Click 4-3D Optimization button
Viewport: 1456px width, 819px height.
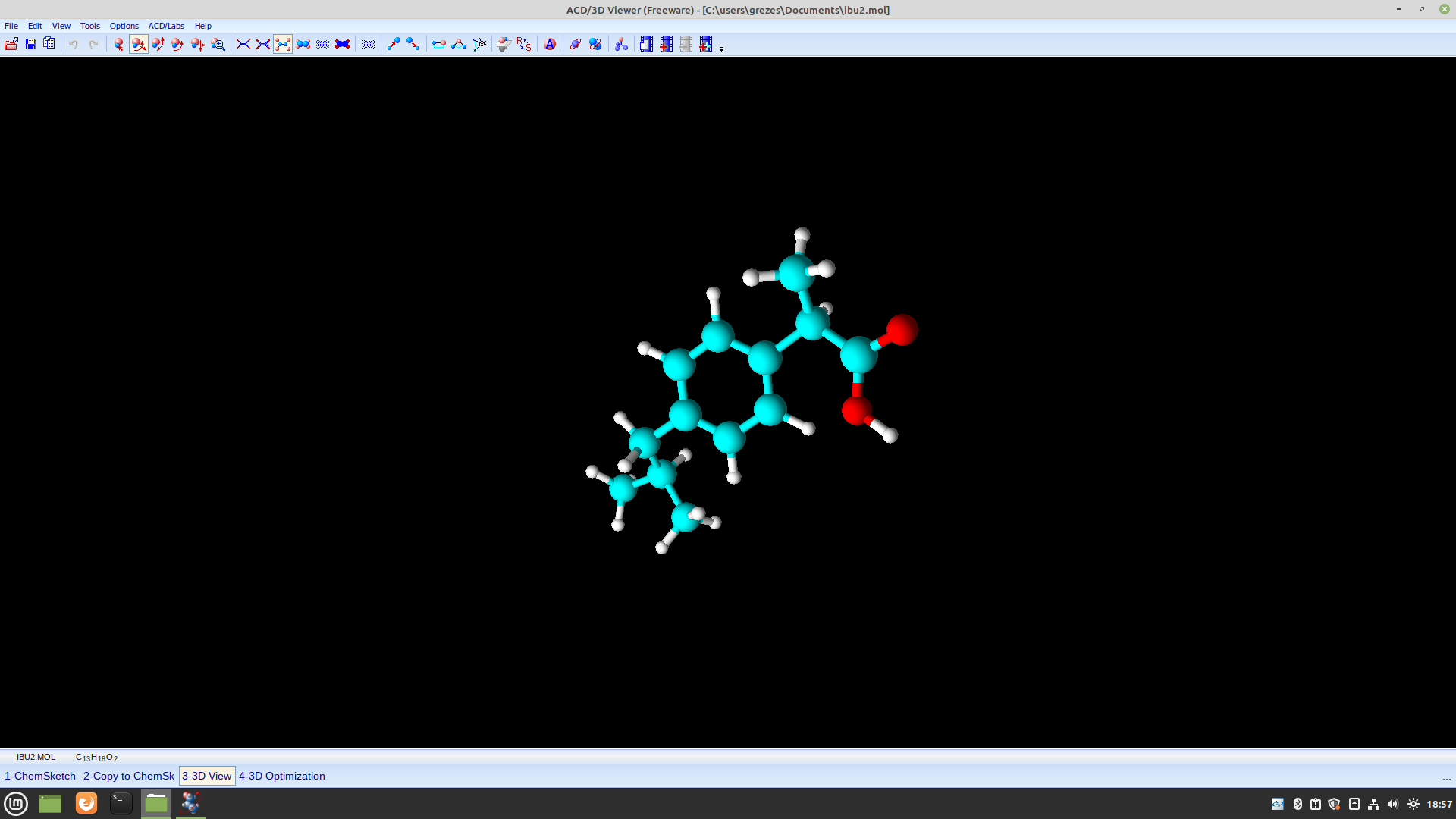(x=282, y=776)
